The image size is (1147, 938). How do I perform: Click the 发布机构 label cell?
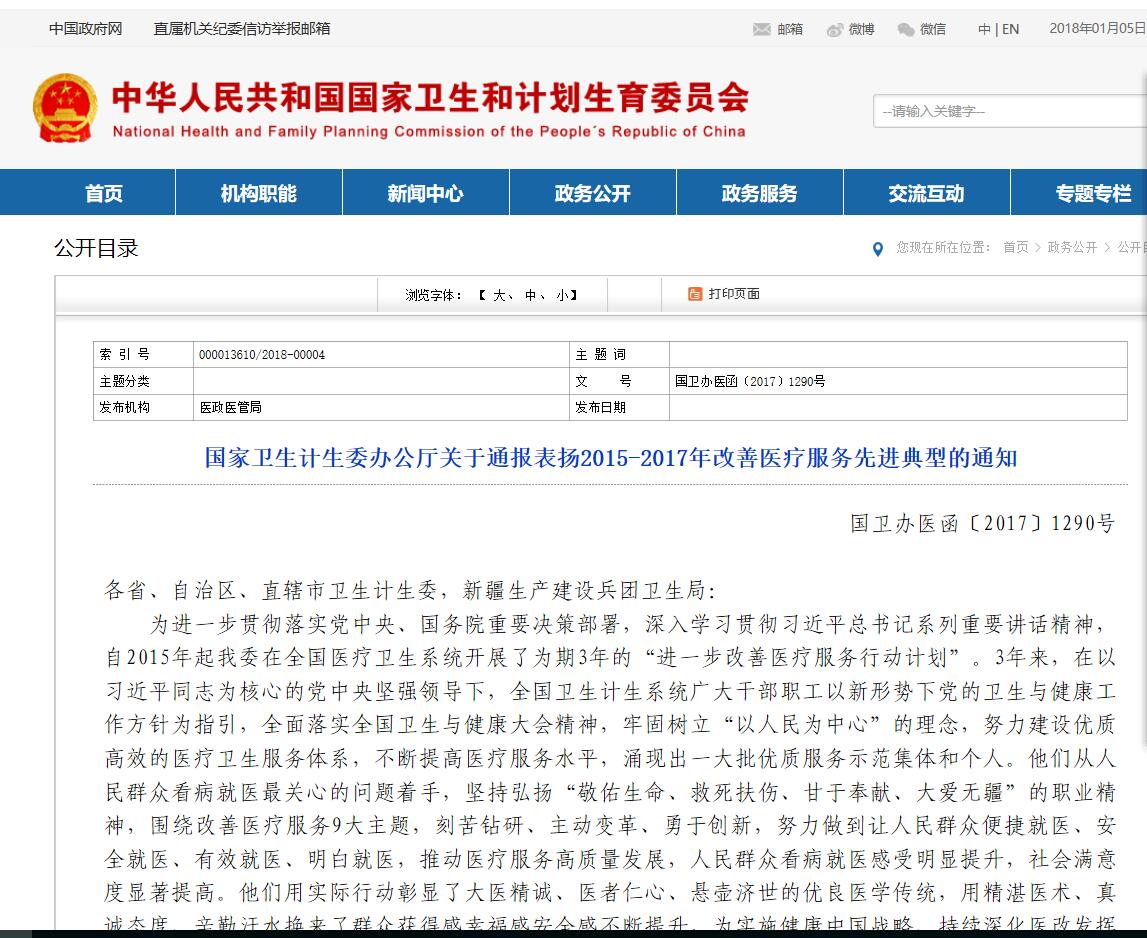click(x=143, y=408)
